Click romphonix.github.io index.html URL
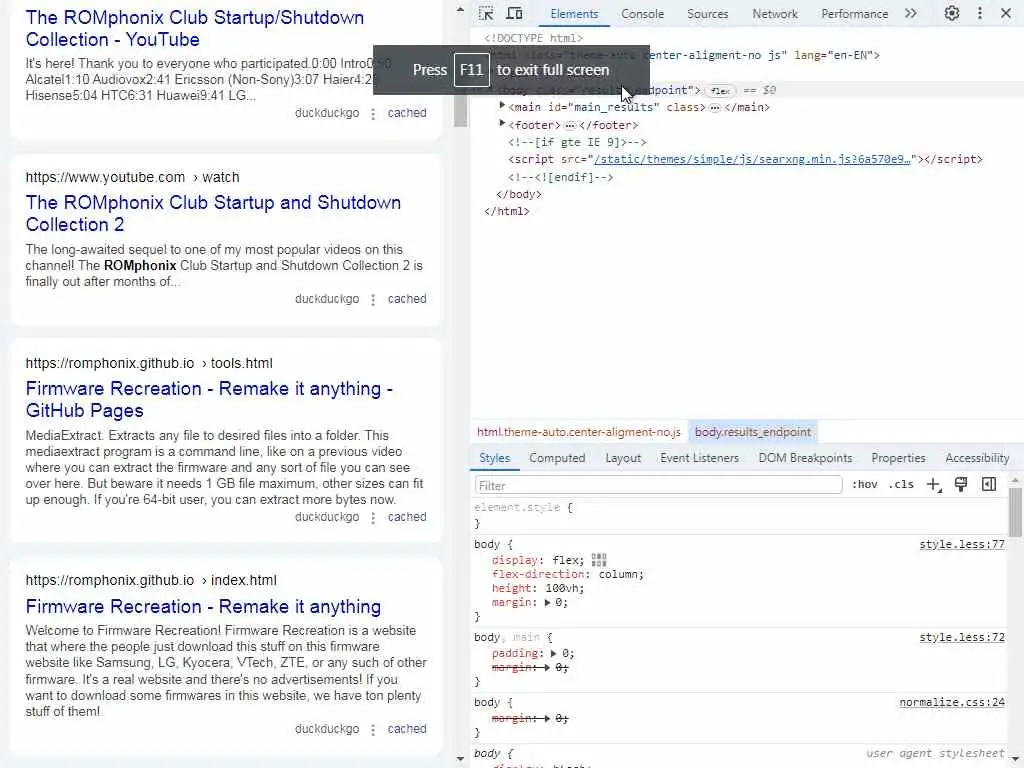The height and width of the screenshot is (768, 1024). click(151, 580)
